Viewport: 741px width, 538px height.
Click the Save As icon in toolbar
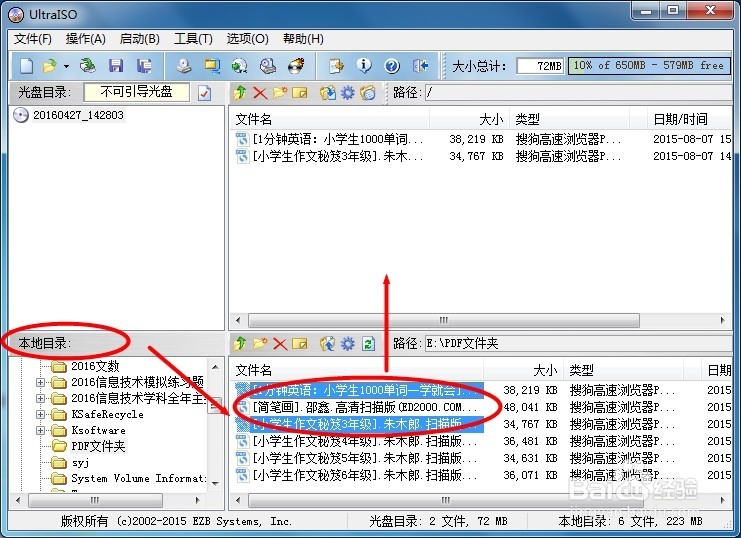144,66
